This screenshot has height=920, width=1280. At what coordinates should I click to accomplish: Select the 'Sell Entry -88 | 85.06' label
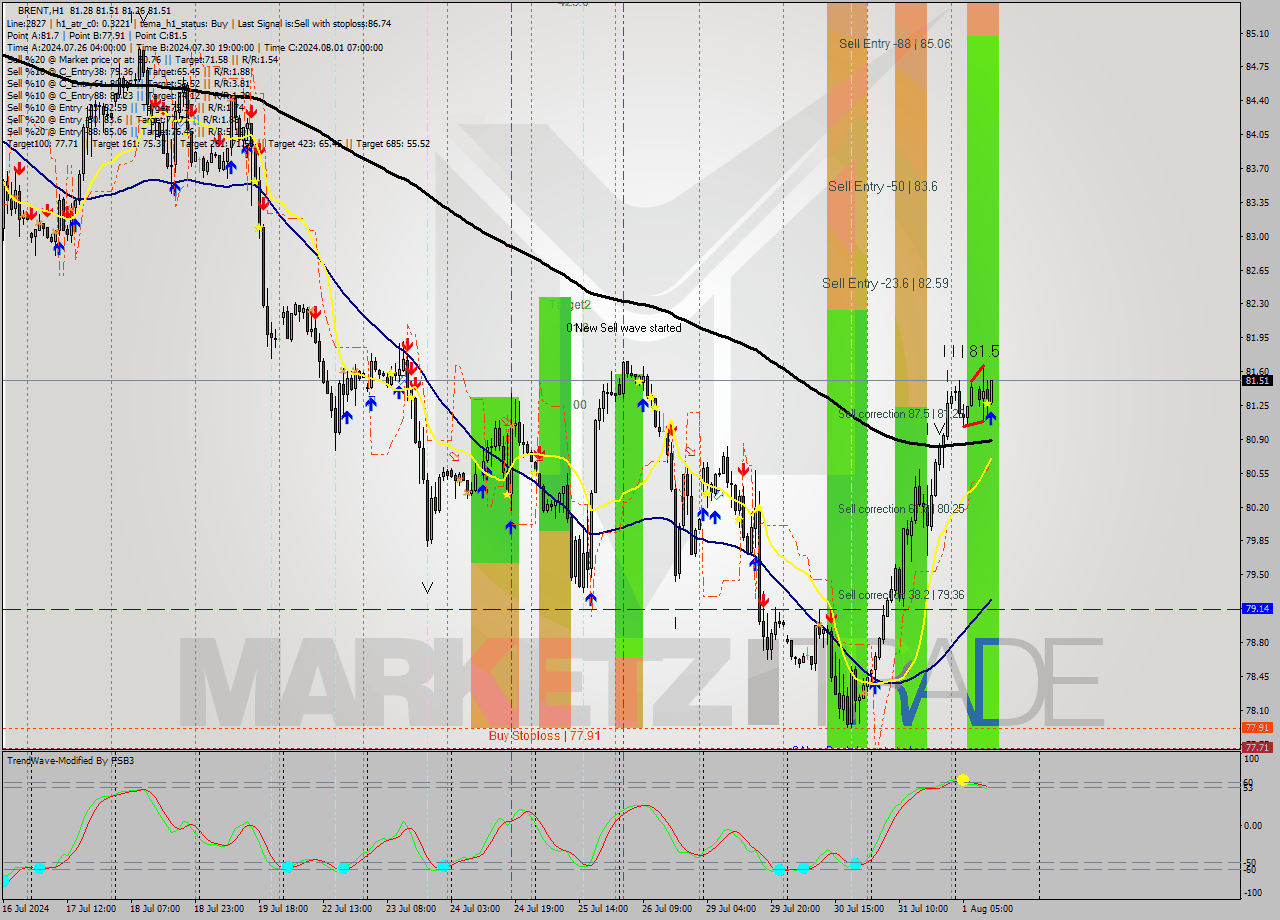coord(894,44)
